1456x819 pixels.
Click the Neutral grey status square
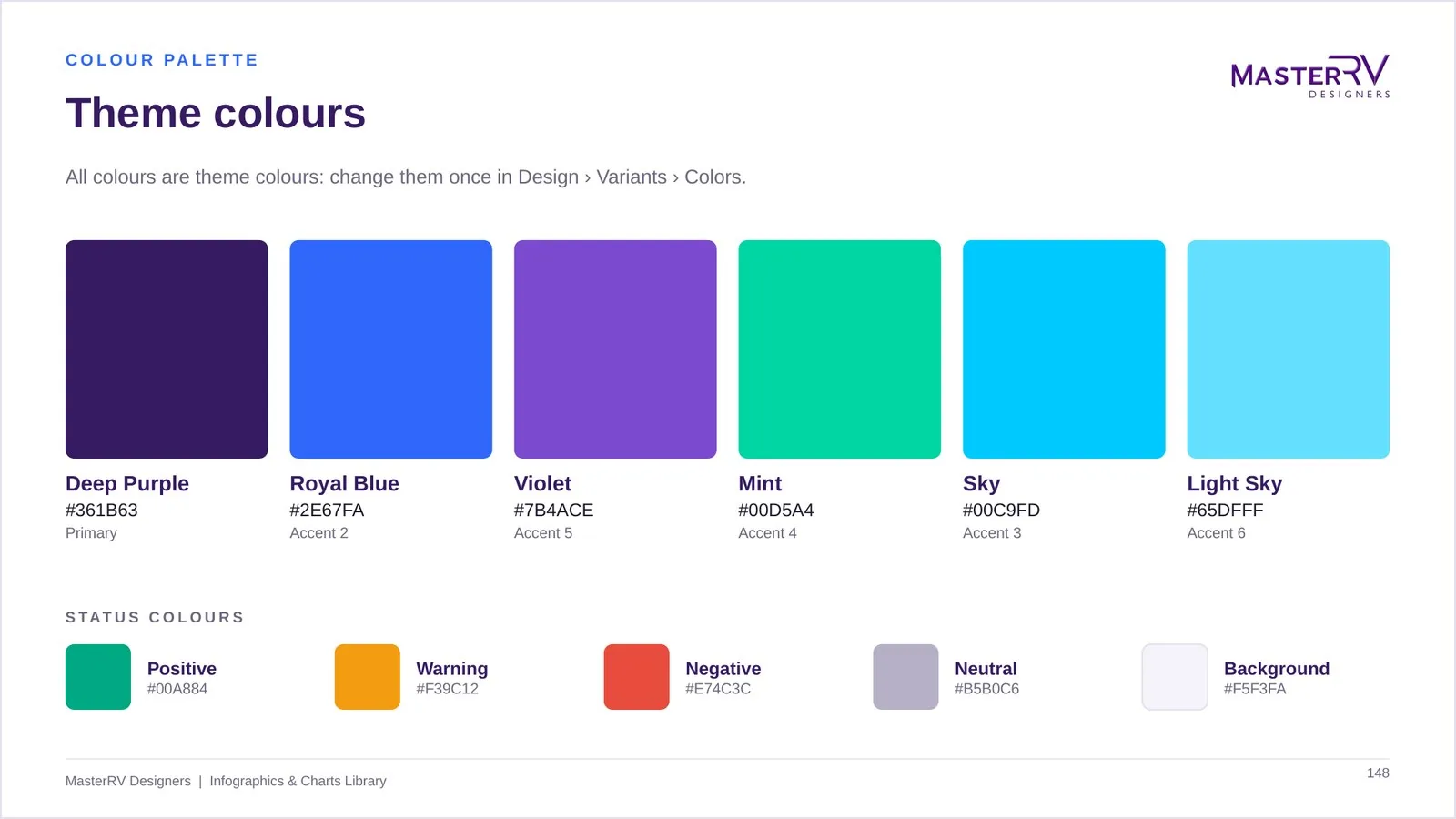(x=905, y=677)
